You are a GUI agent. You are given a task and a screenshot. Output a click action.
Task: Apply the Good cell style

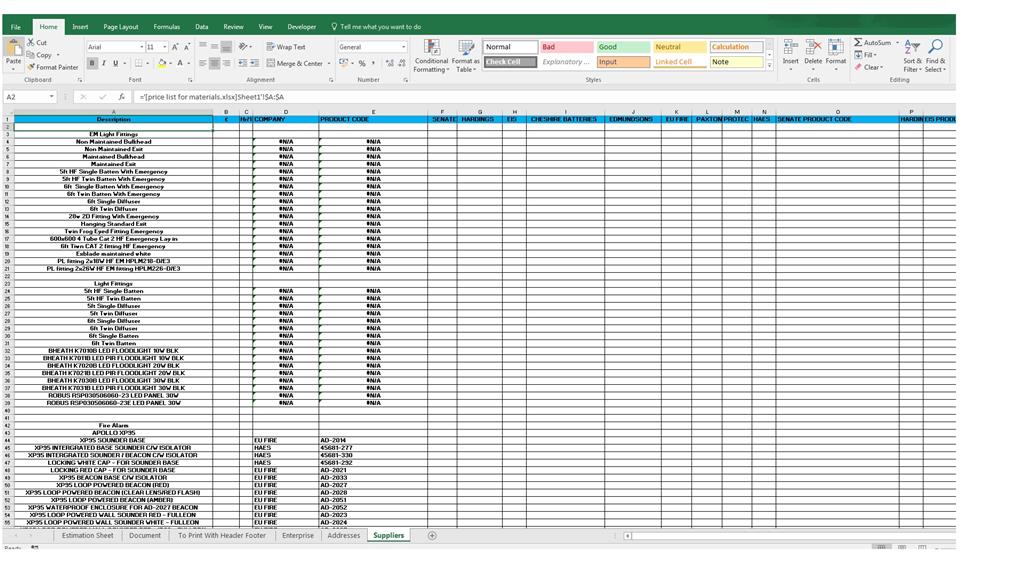point(623,47)
